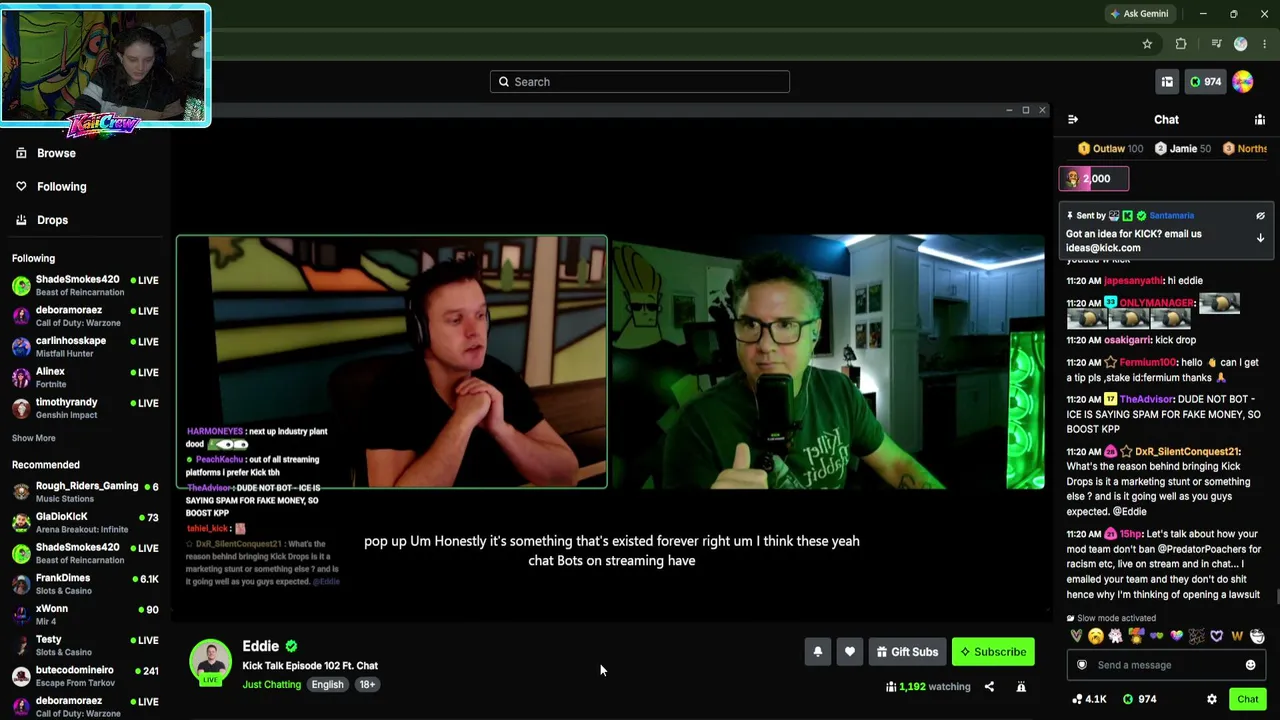1280x720 pixels.
Task: Subscribe to Eddie's channel
Action: (993, 652)
